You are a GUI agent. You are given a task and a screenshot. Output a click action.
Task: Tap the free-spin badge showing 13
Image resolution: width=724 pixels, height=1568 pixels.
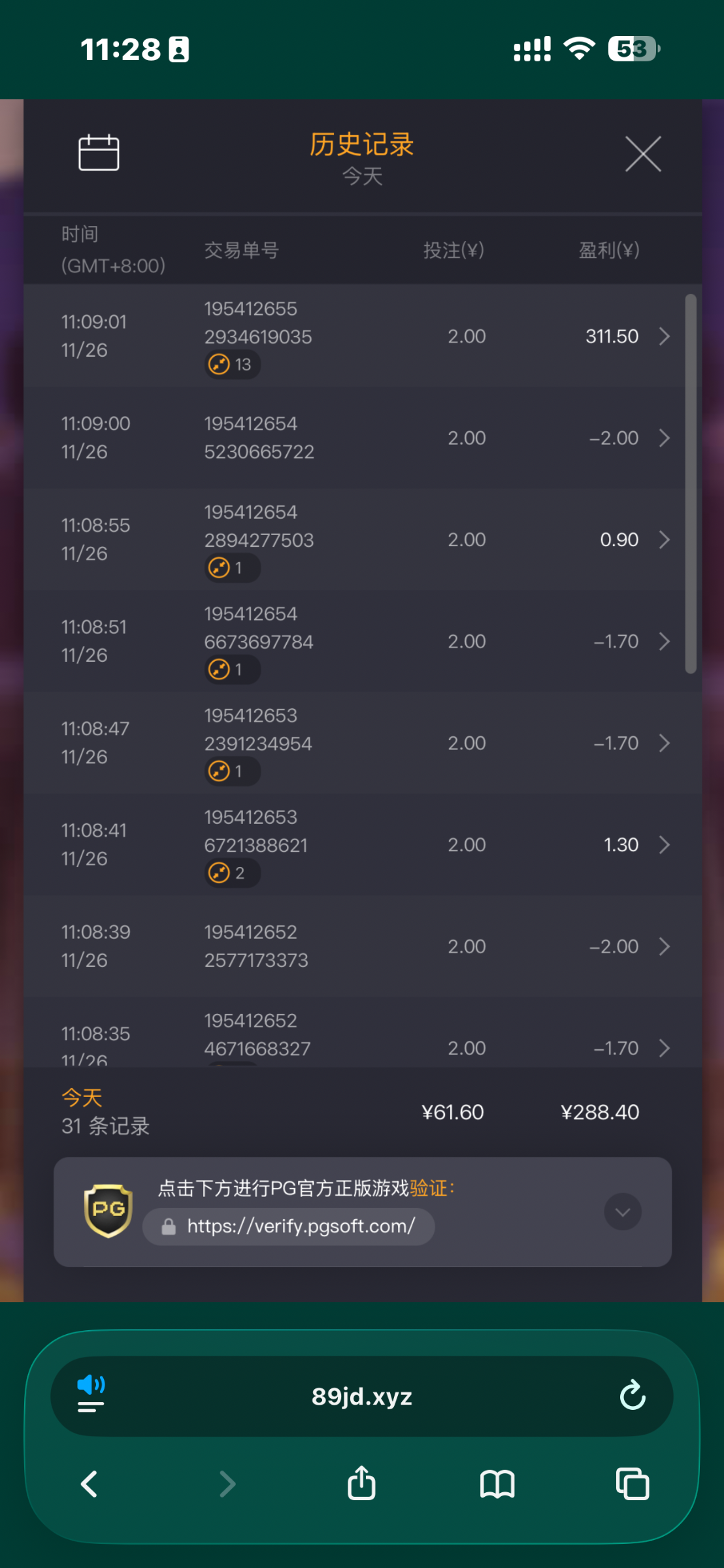coord(231,365)
